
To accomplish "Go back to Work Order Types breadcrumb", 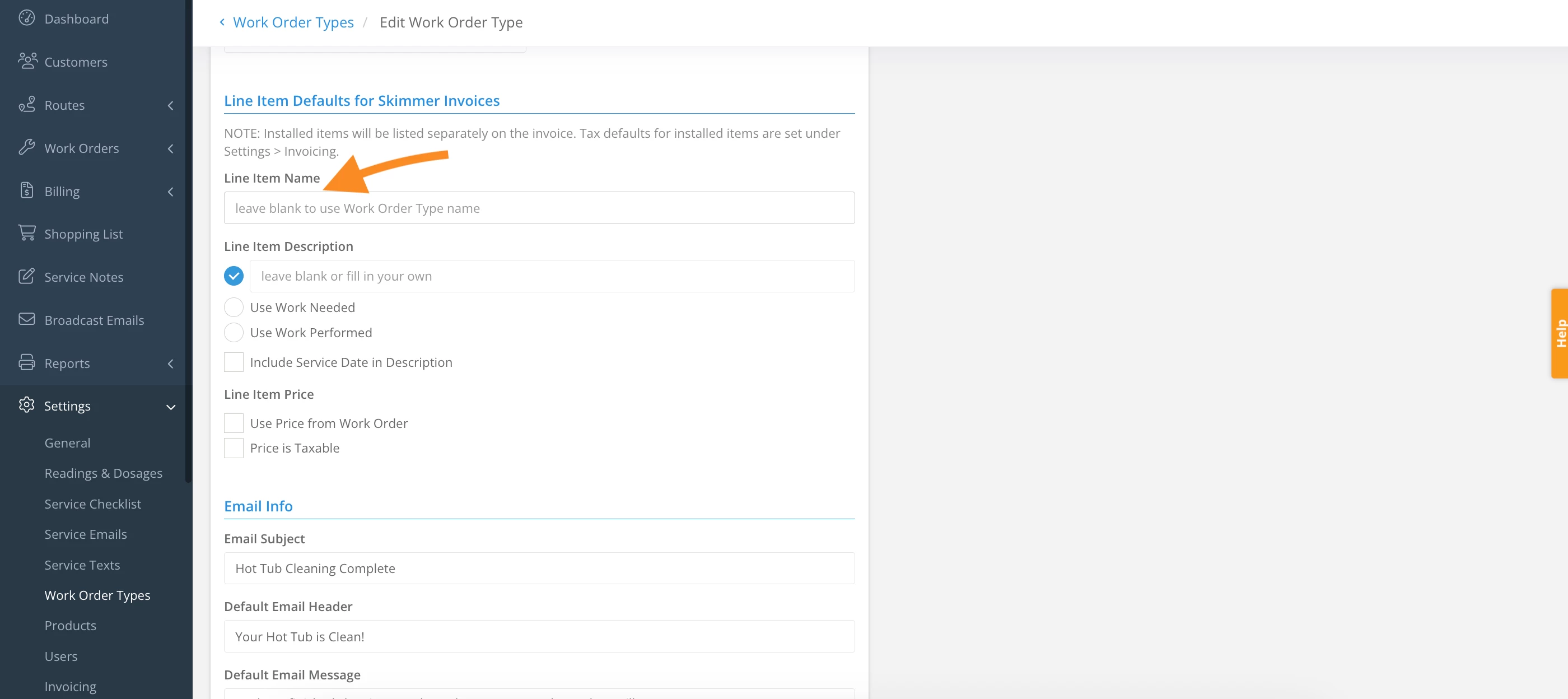I will coord(293,22).
